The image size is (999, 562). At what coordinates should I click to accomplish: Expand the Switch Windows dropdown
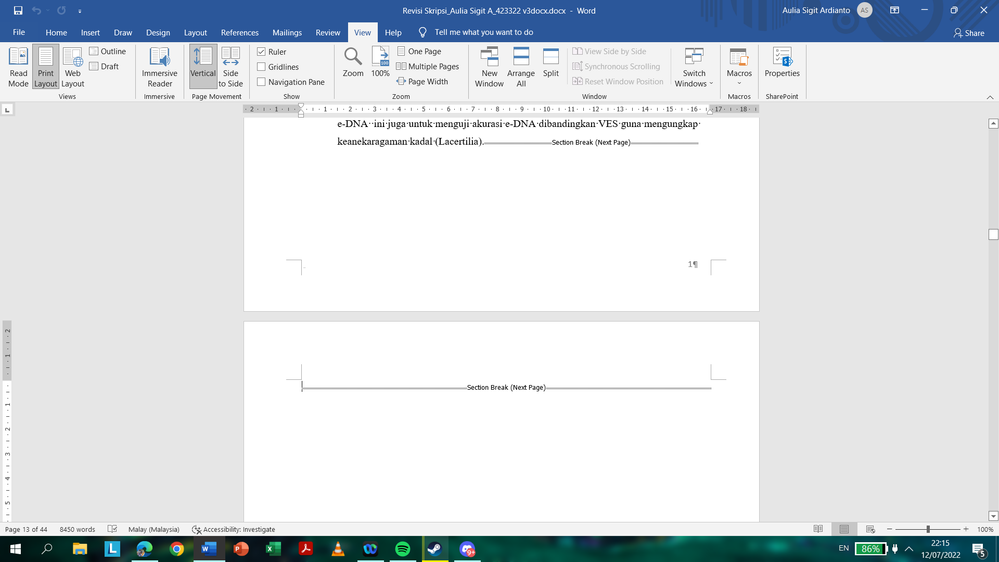coord(694,67)
